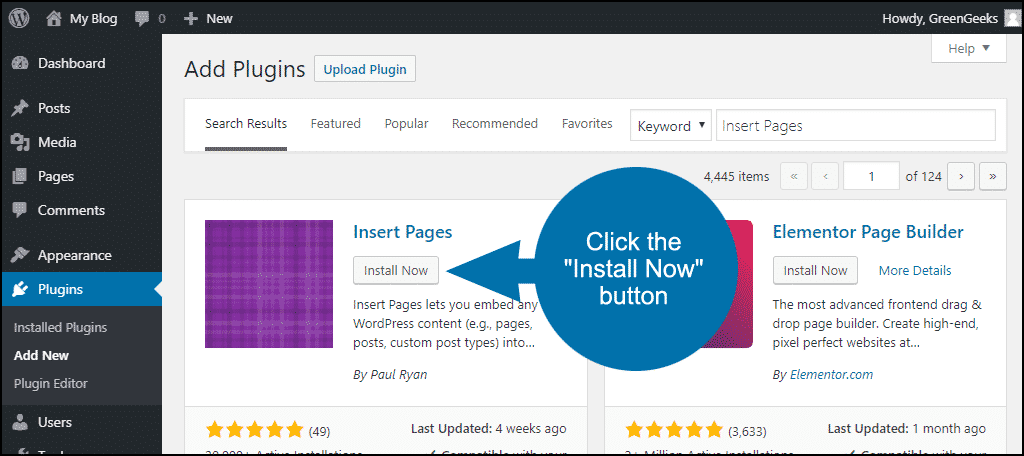Image resolution: width=1024 pixels, height=456 pixels.
Task: Click the Posts pushpin icon
Action: tap(20, 108)
